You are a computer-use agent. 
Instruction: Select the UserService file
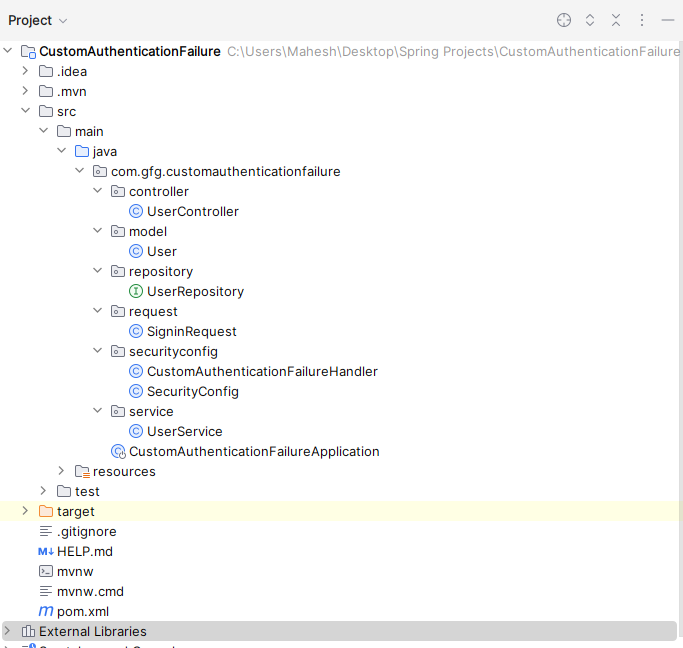[x=185, y=431]
